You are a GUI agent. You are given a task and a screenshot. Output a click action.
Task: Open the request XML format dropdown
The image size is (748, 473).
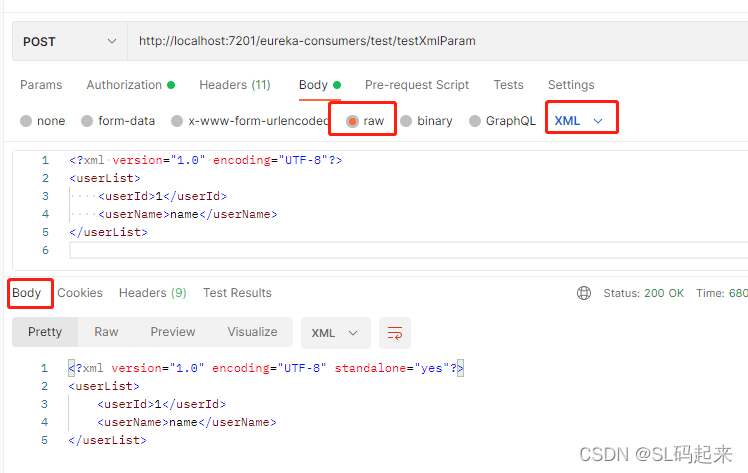tap(580, 121)
